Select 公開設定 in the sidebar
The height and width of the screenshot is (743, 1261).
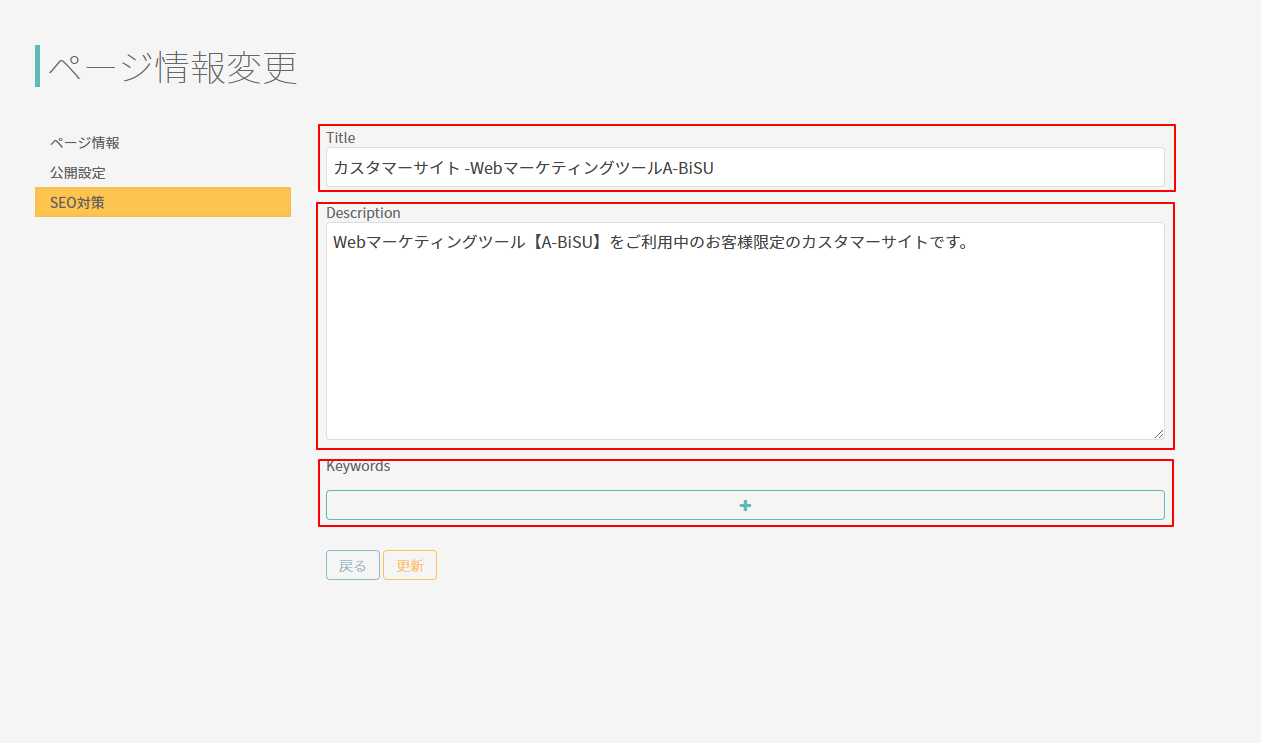(162, 173)
